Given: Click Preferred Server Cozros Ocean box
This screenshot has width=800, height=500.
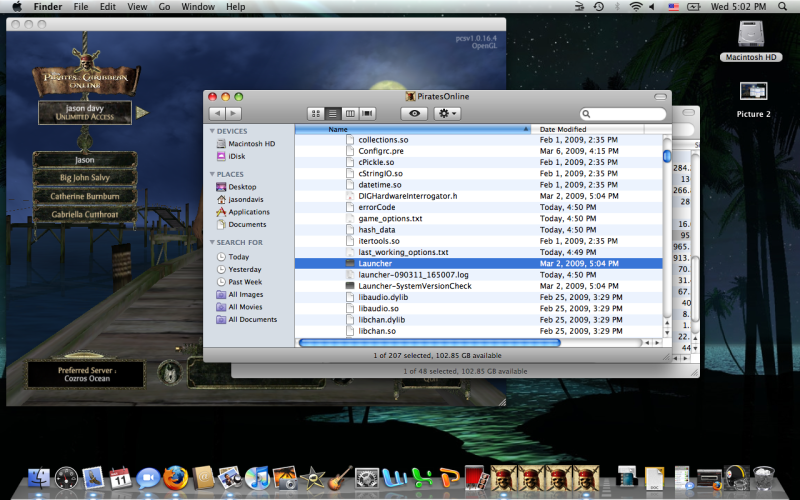Looking at the screenshot, I should pyautogui.click(x=86, y=374).
